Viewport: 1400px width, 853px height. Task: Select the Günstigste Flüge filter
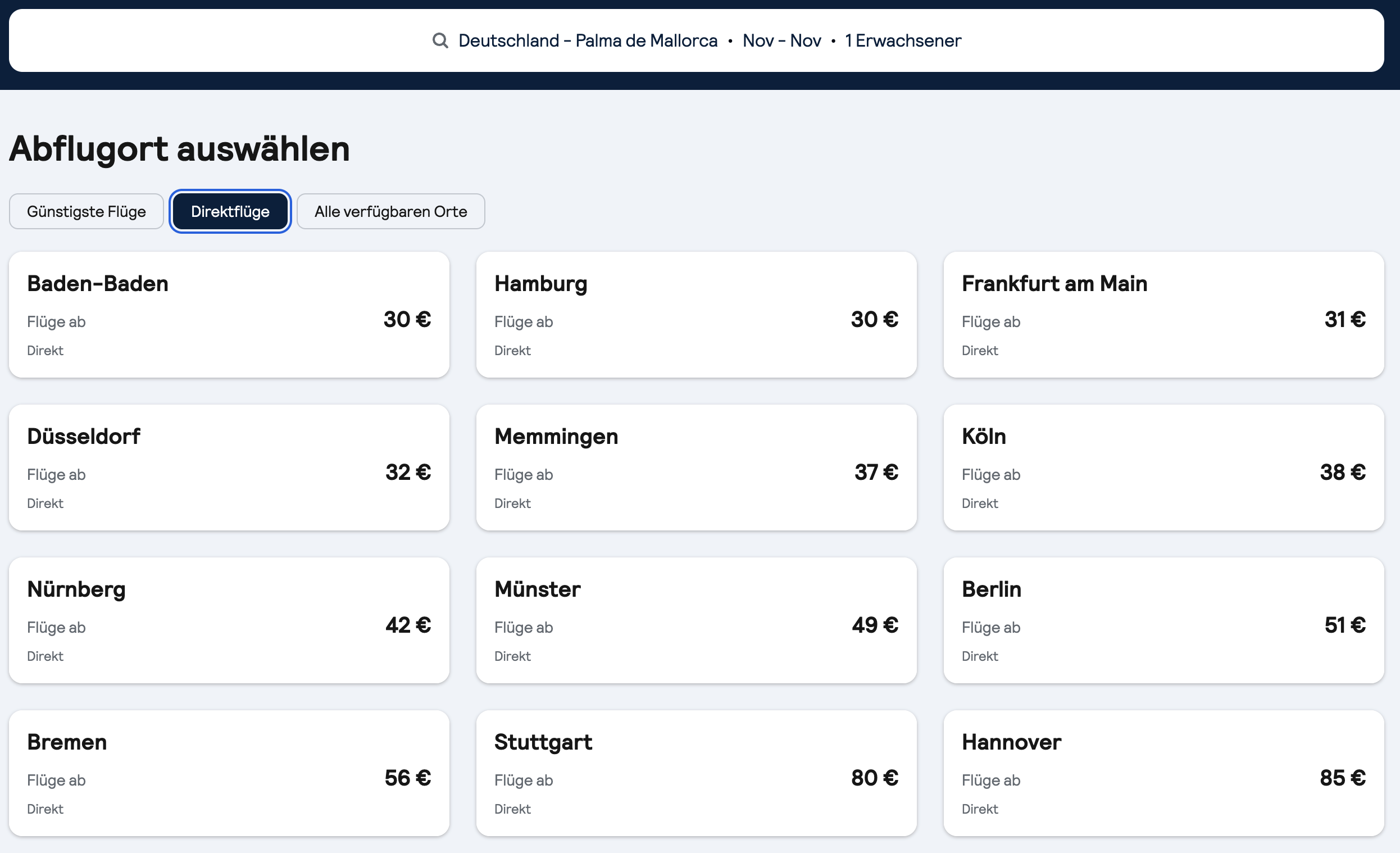[x=87, y=211]
